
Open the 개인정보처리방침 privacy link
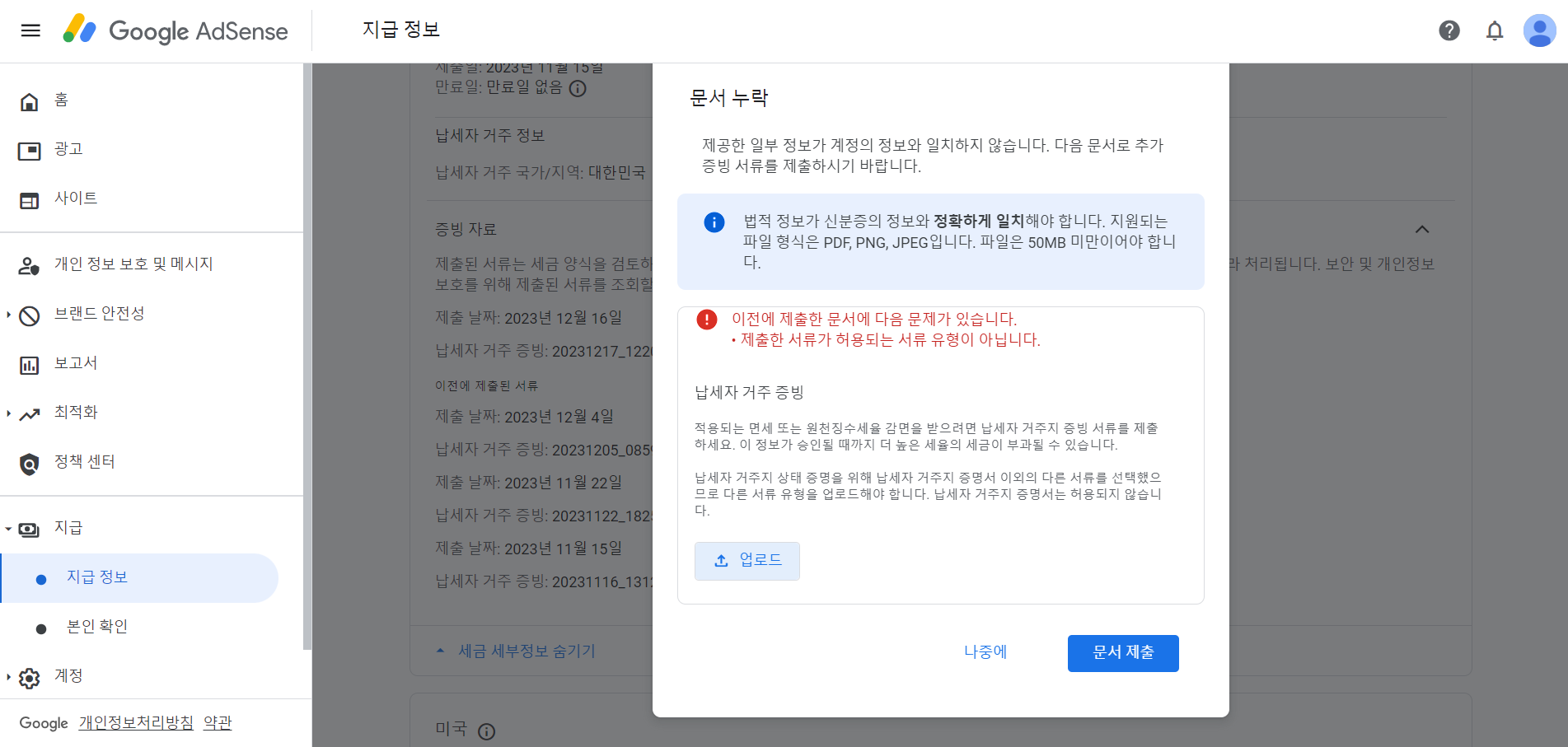(134, 722)
